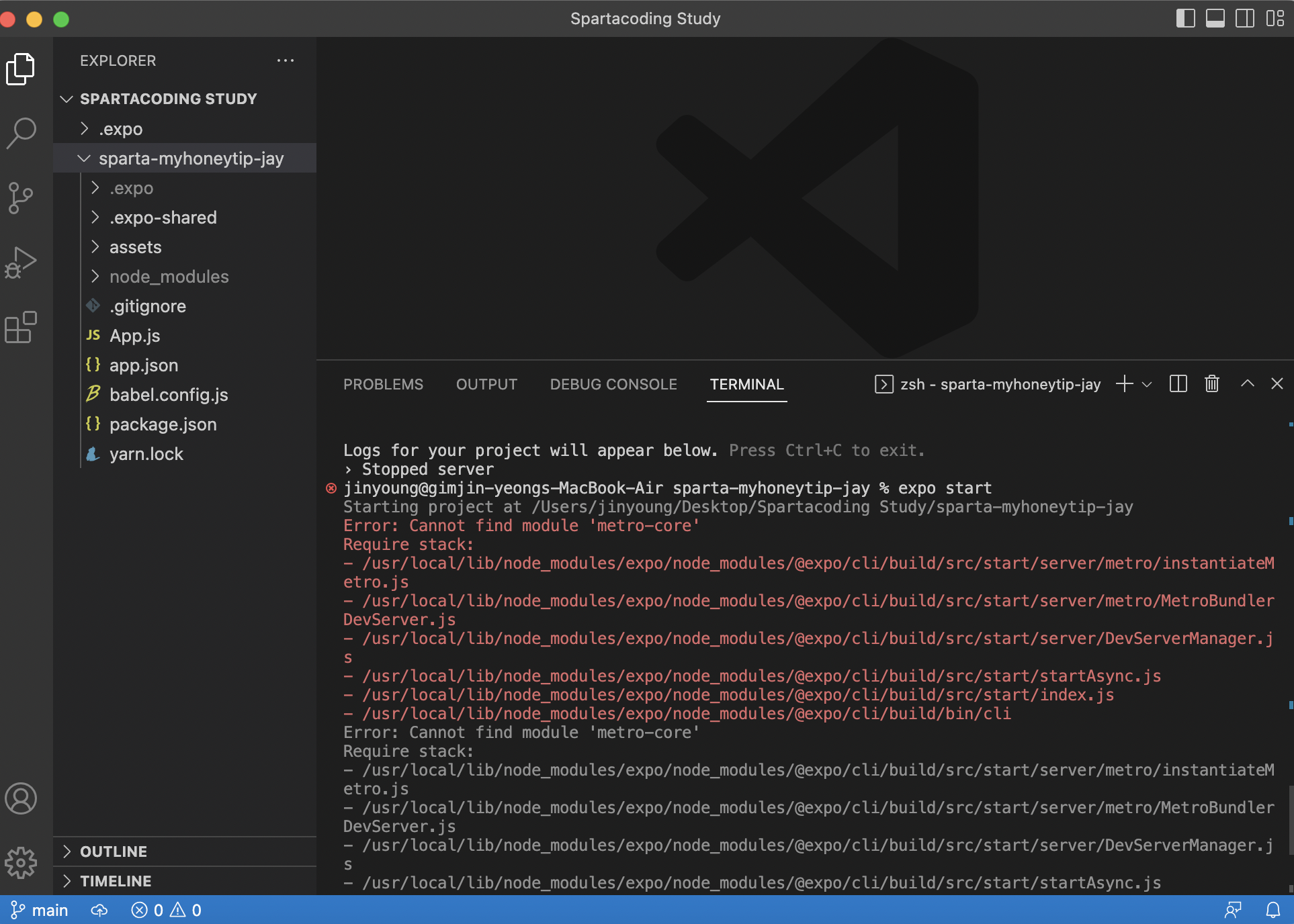
Task: Open the Explorer view in activity bar
Action: [21, 68]
